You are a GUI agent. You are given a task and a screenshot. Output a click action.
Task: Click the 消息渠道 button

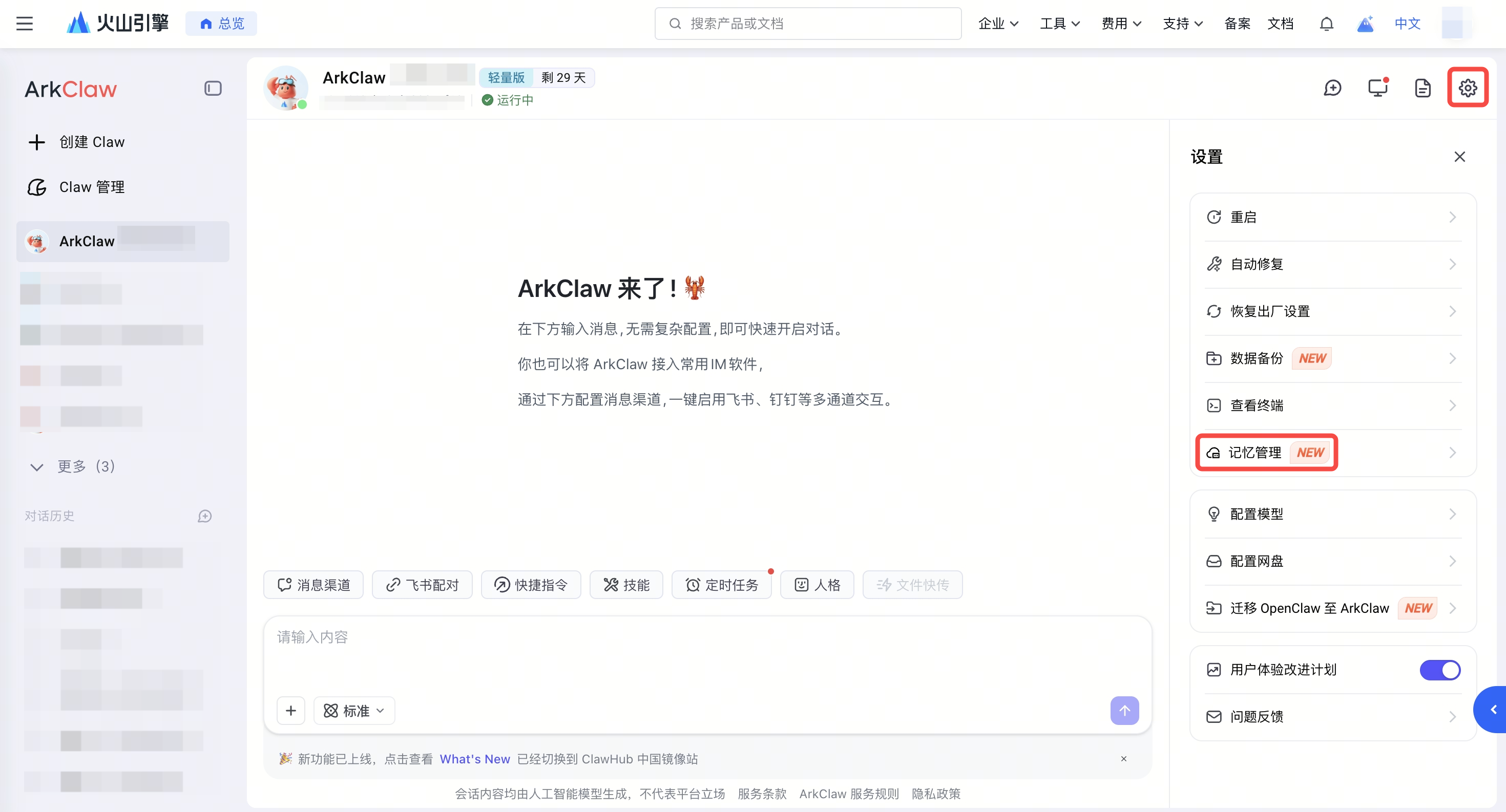point(313,584)
